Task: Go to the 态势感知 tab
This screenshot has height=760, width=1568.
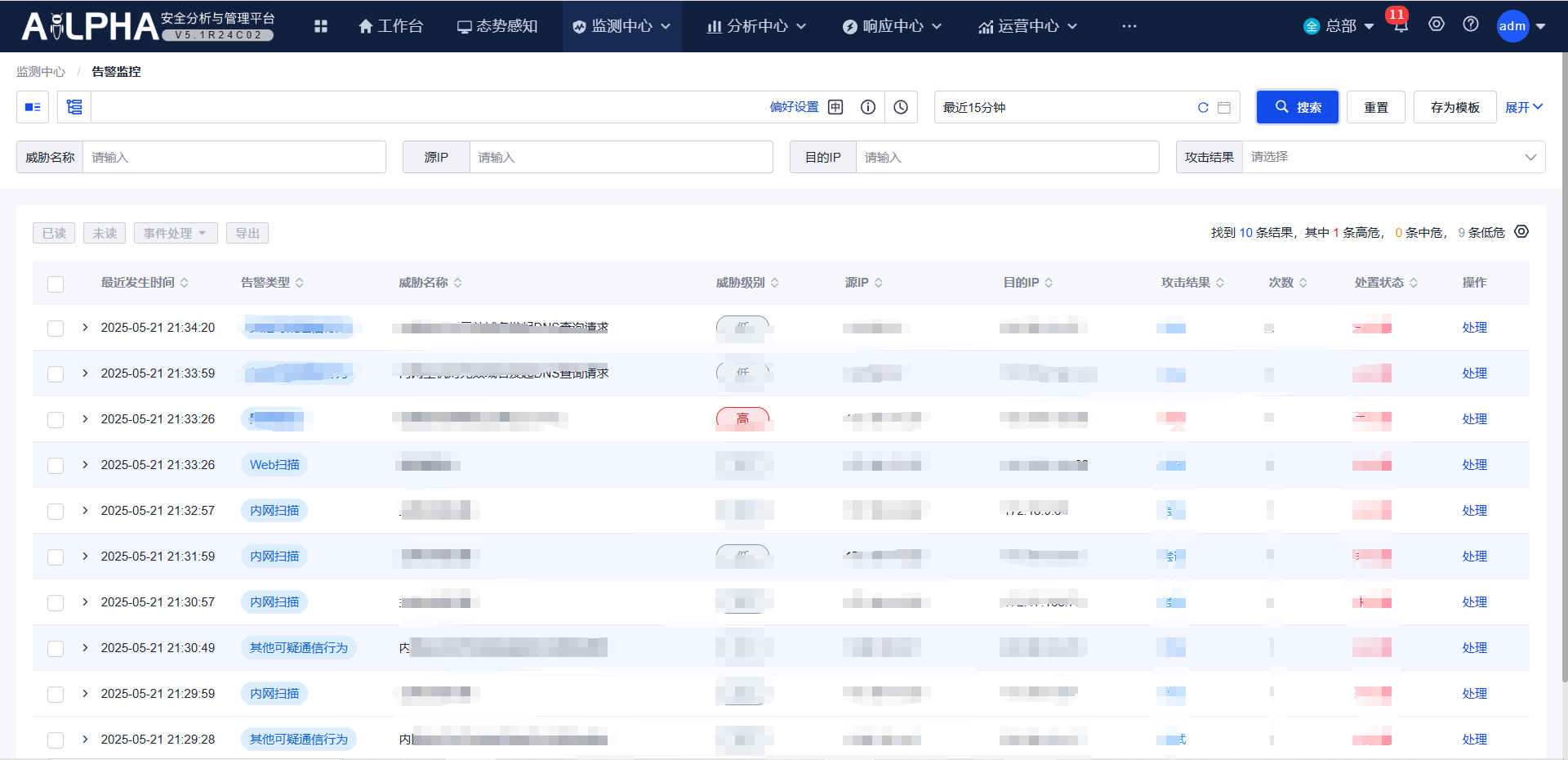Action: (x=497, y=26)
